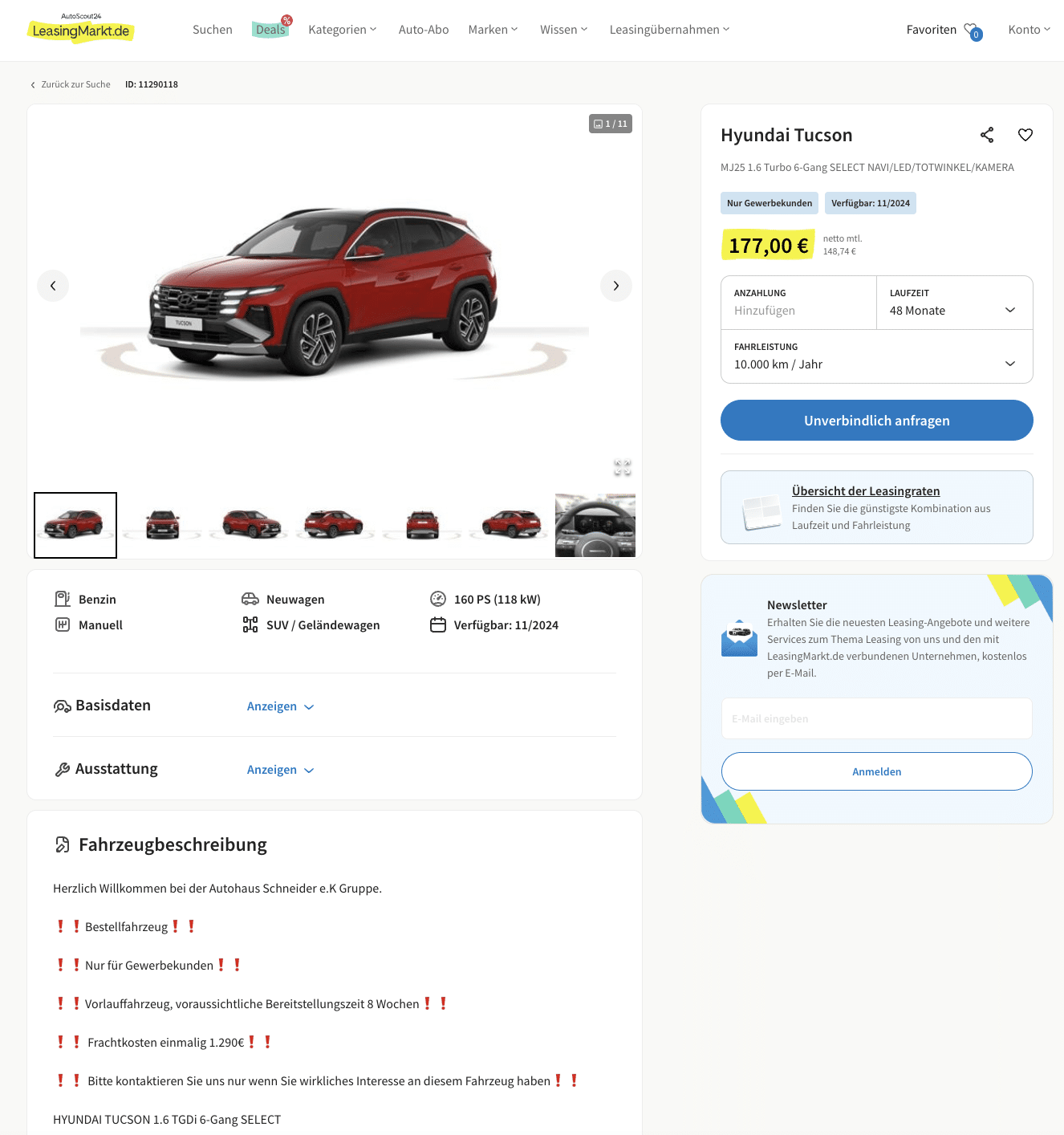The image size is (1064, 1135).
Task: Open the Fahrleistung 10.000 km dropdown
Action: (x=877, y=356)
